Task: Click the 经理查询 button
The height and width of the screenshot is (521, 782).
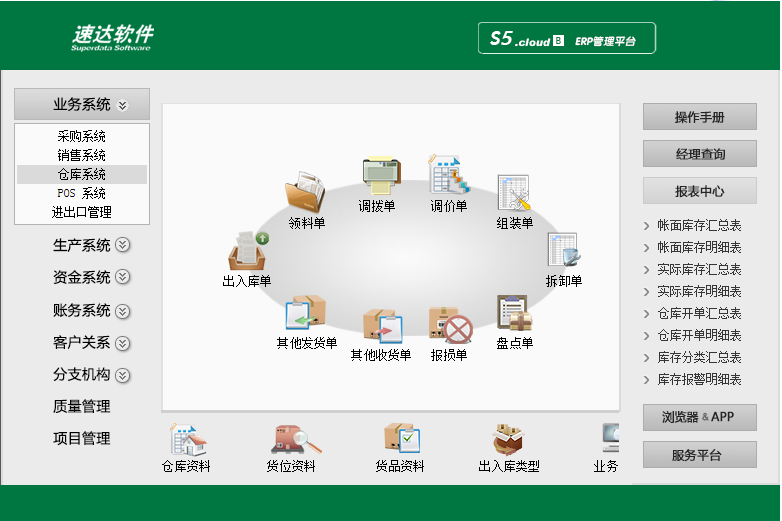Action: (700, 154)
